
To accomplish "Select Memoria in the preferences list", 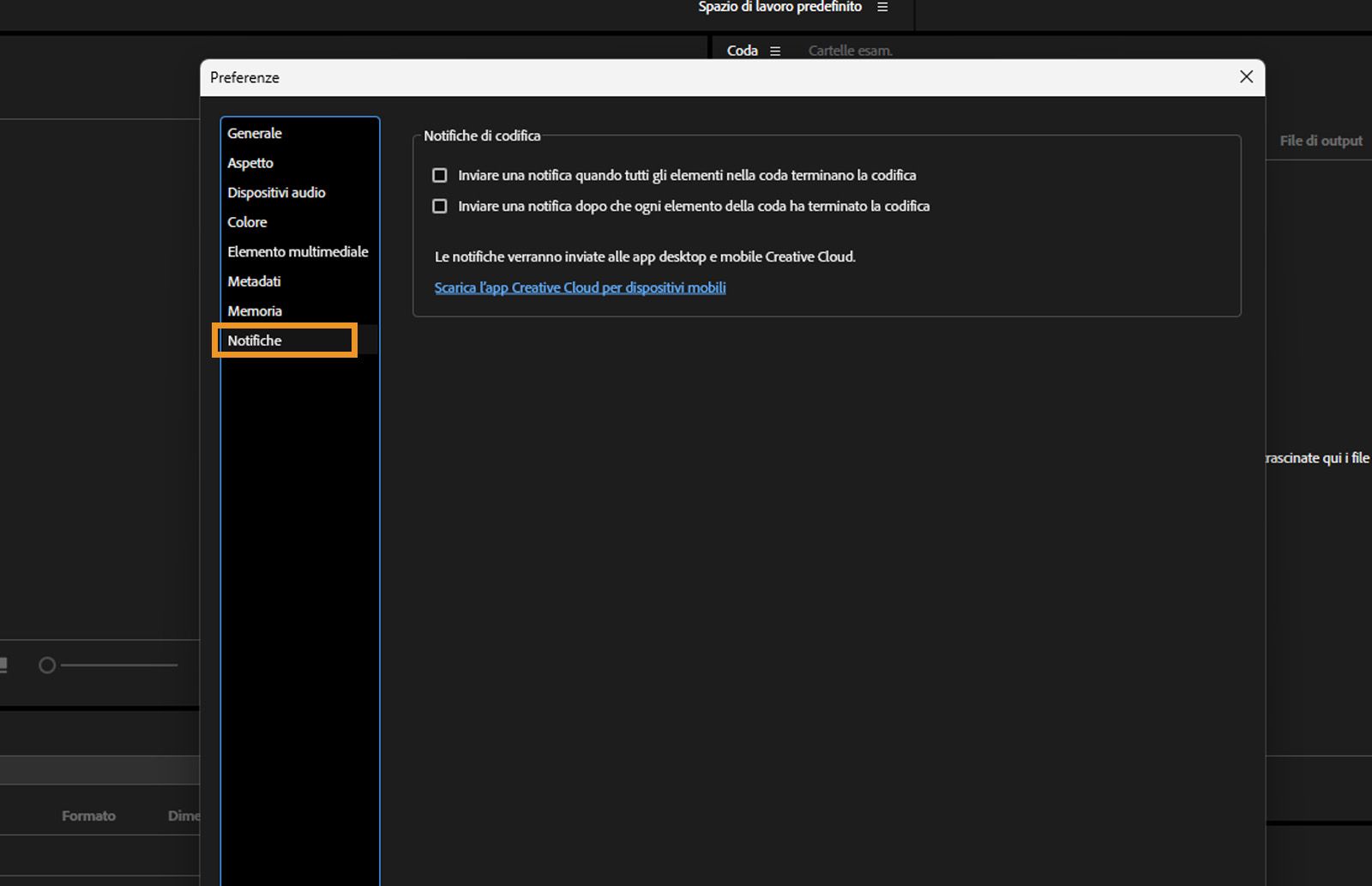I will tap(299, 310).
